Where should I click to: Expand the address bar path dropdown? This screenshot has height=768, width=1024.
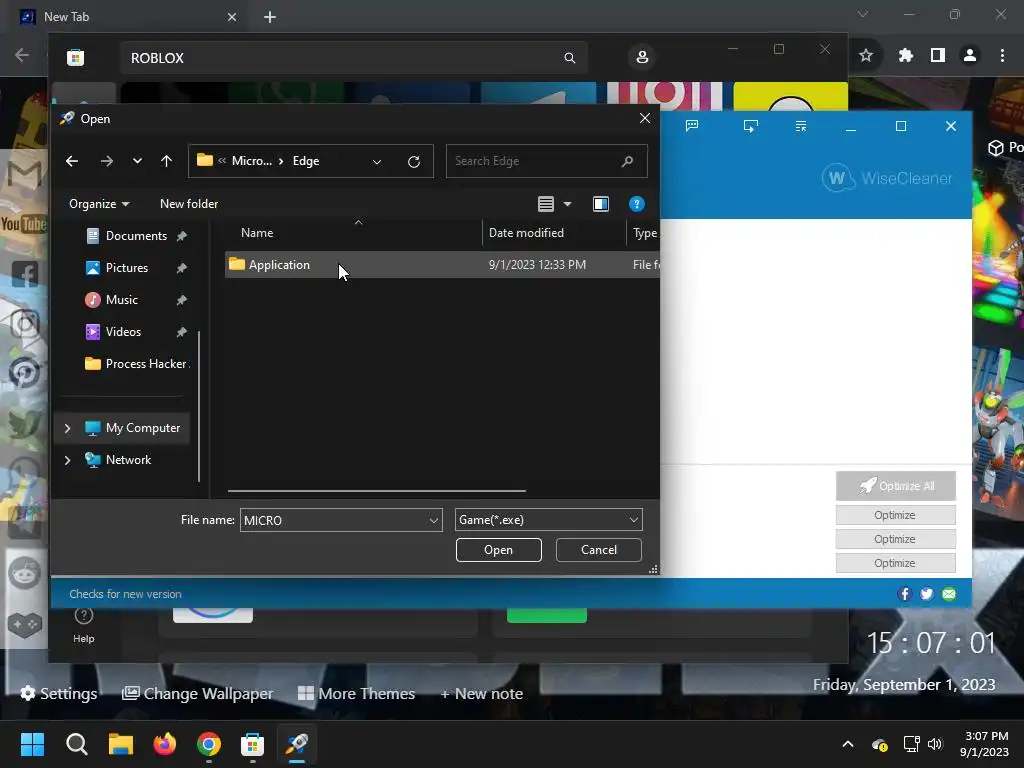point(377,162)
